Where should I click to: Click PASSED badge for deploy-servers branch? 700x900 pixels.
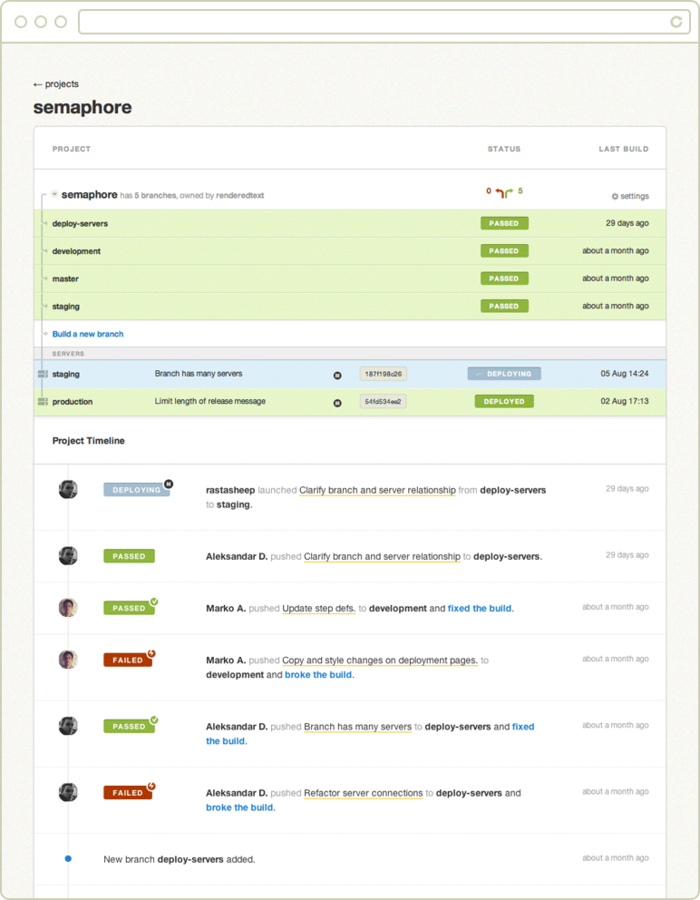click(504, 223)
